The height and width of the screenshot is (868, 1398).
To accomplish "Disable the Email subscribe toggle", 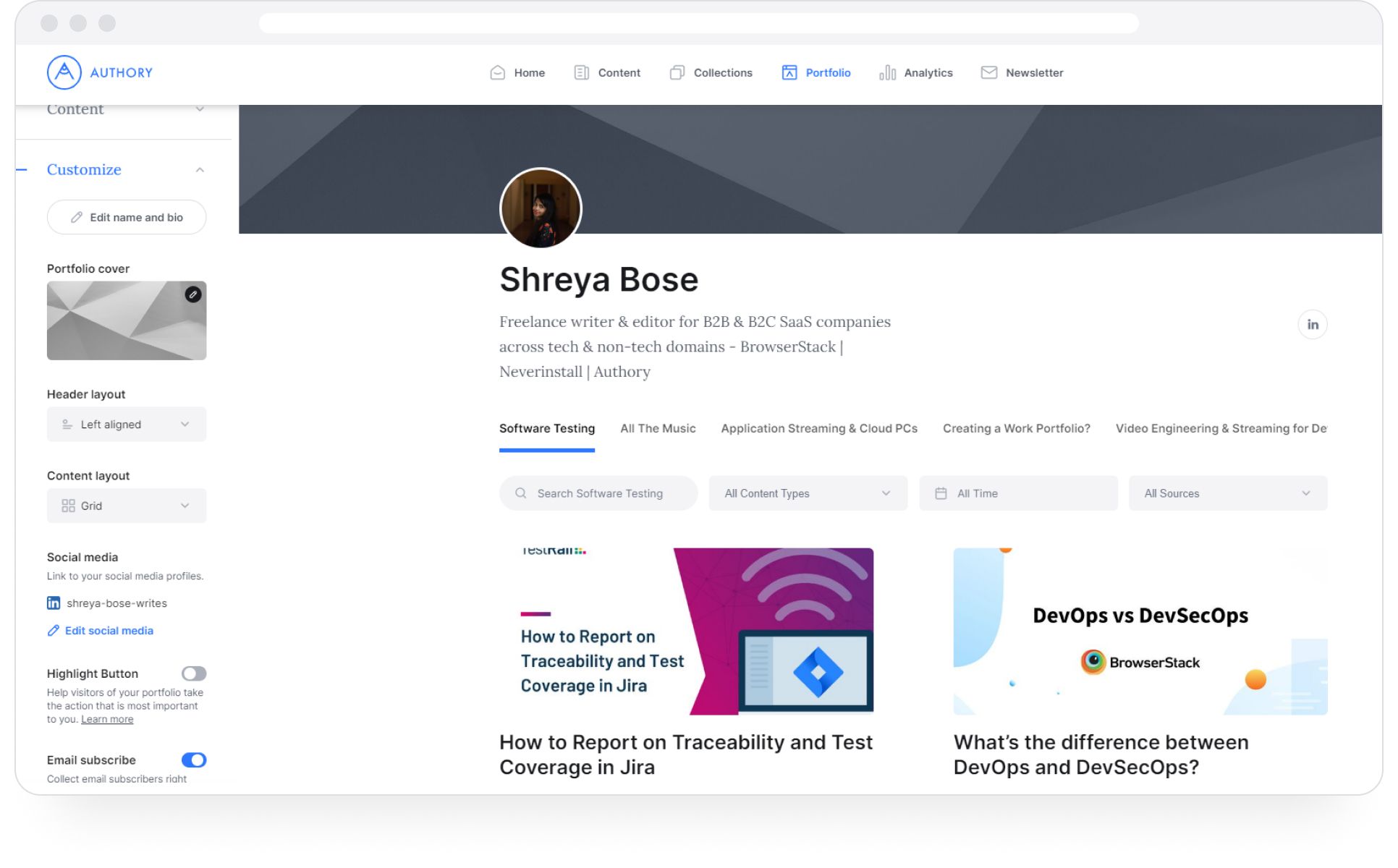I will click(194, 759).
